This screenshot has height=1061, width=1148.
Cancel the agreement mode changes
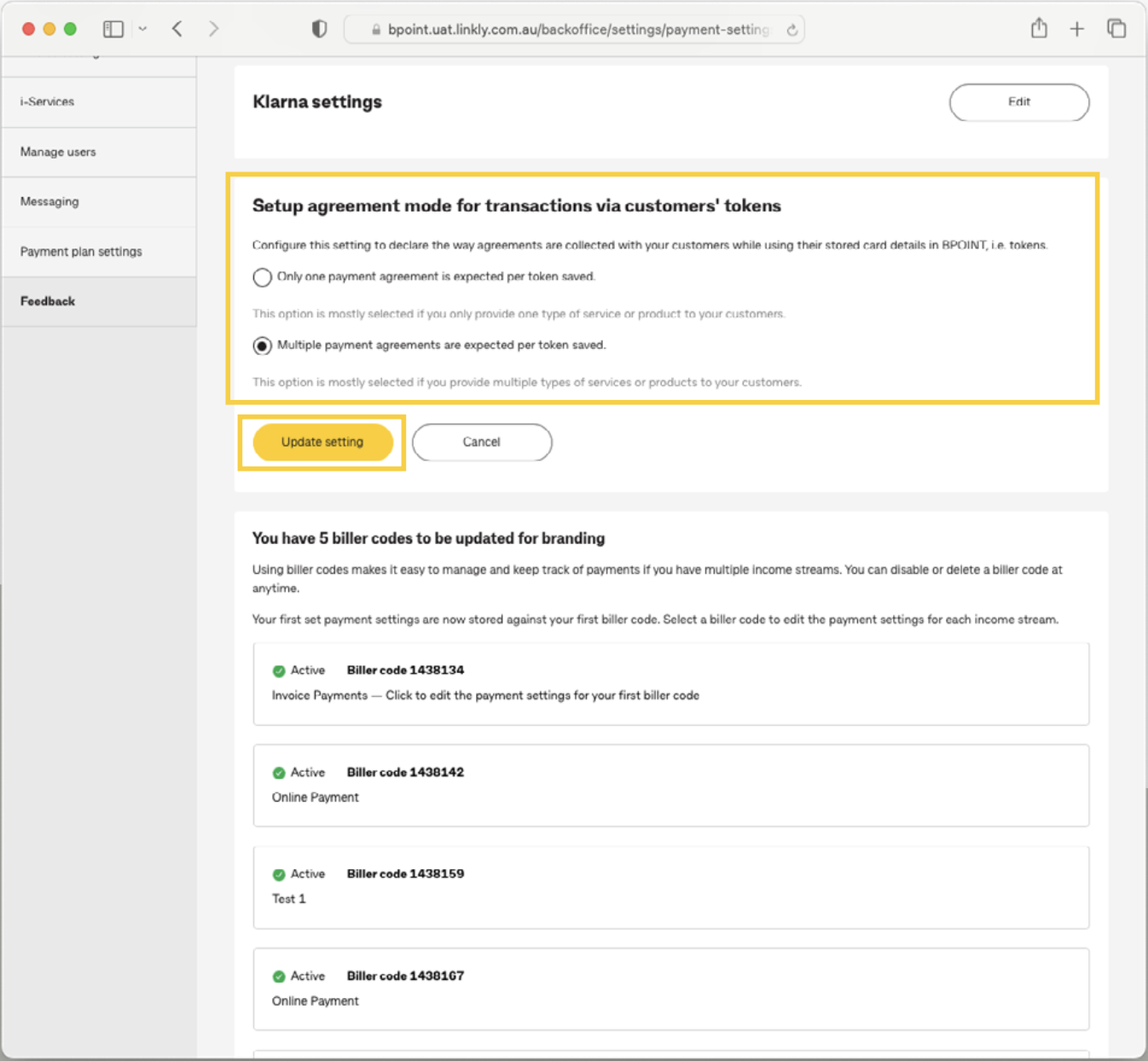click(x=481, y=442)
